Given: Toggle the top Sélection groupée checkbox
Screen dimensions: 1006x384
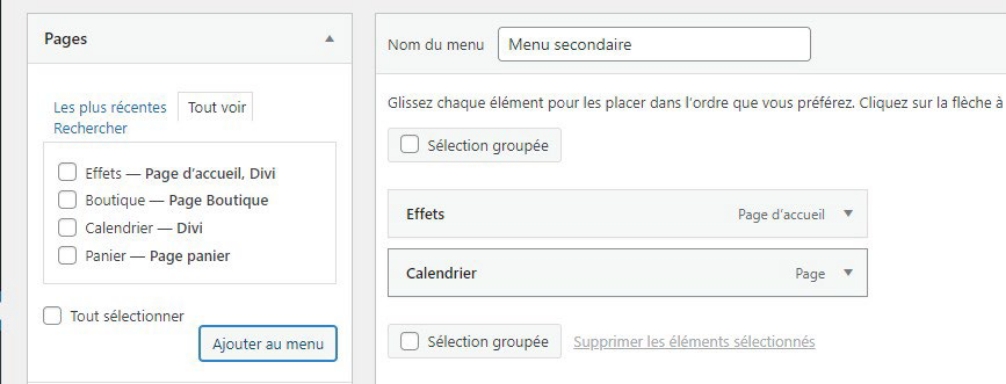Looking at the screenshot, I should tap(409, 145).
